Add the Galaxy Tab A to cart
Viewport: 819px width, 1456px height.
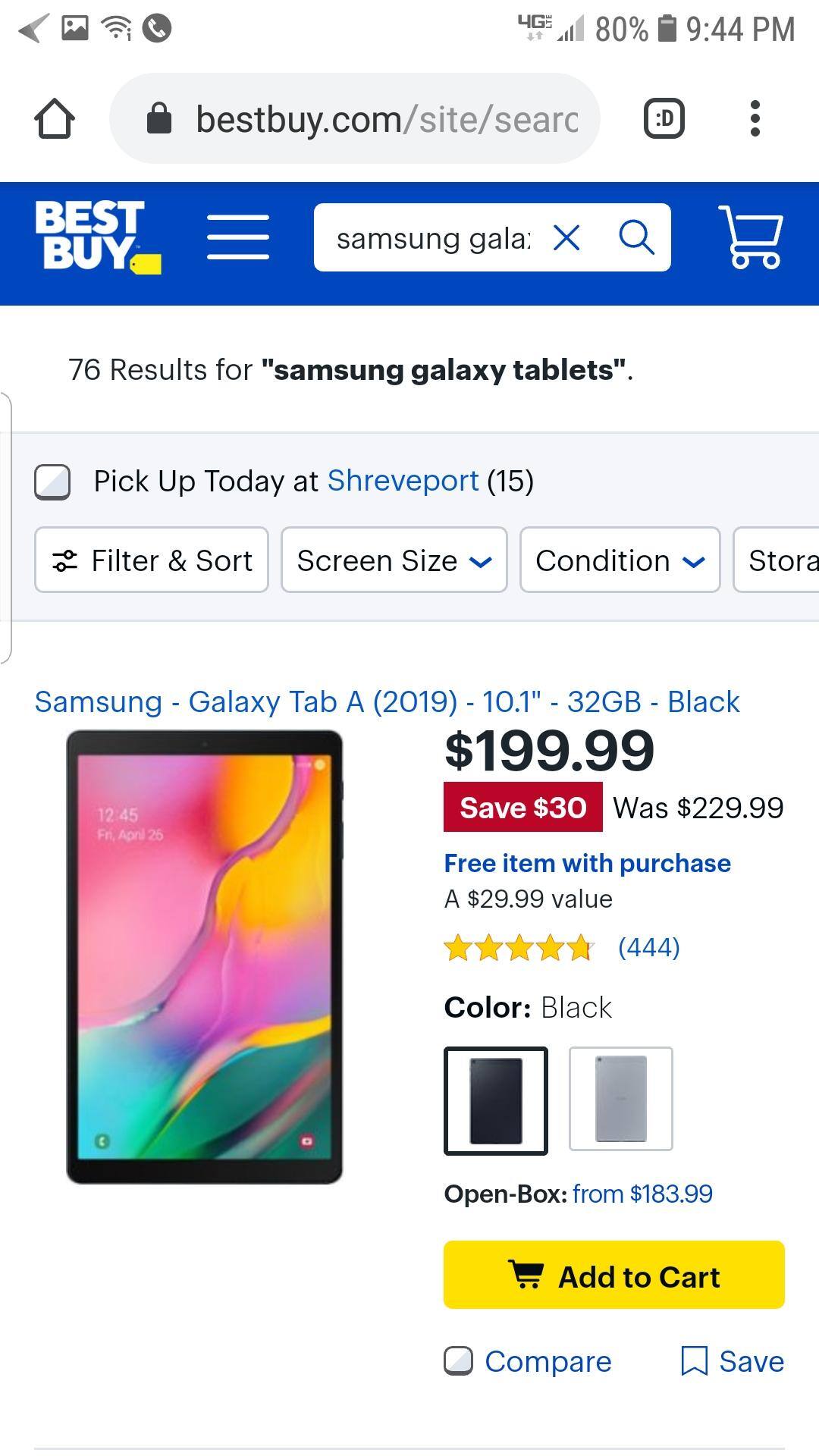pos(613,1276)
